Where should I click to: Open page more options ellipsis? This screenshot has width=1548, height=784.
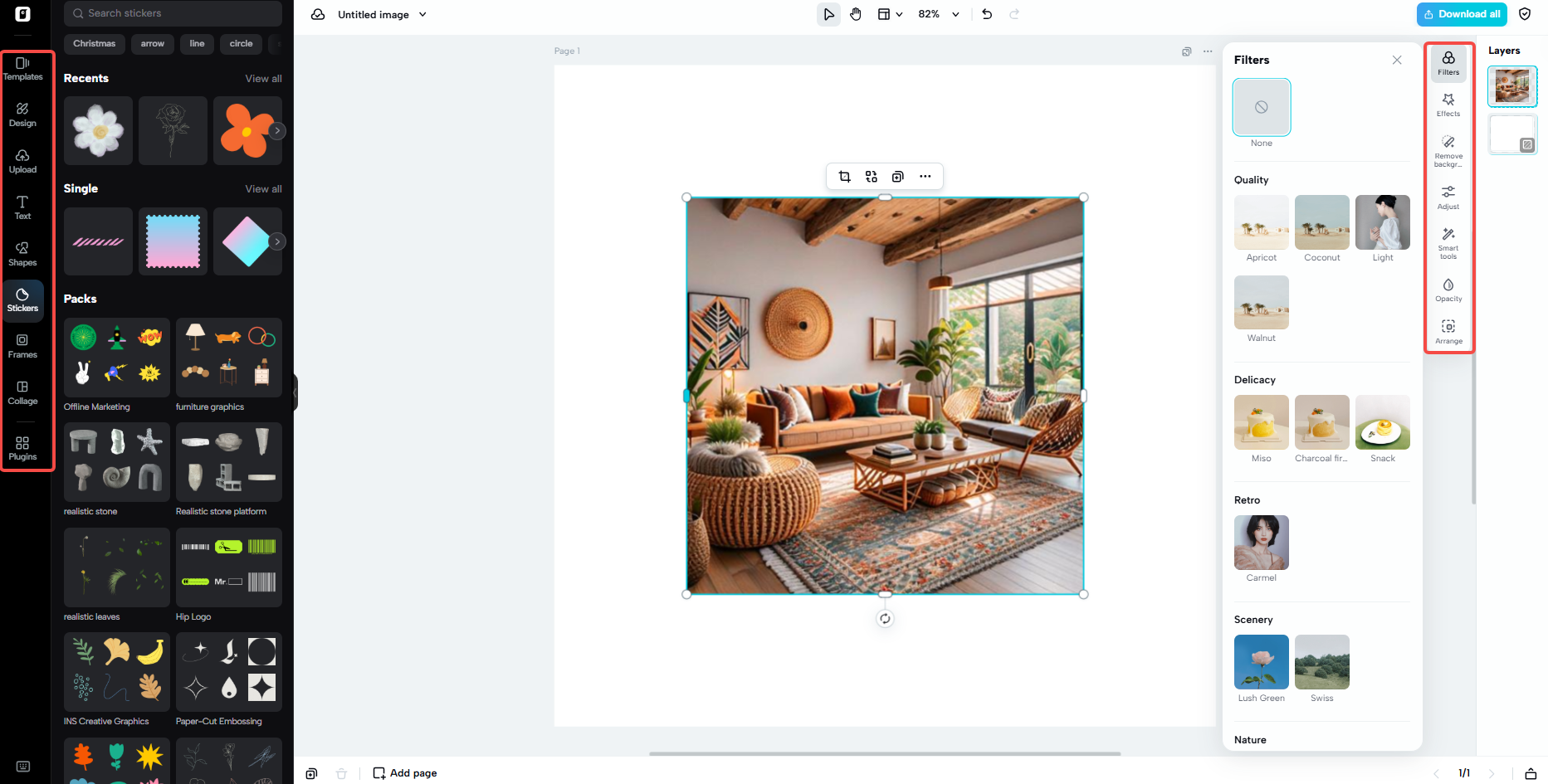(x=1208, y=51)
